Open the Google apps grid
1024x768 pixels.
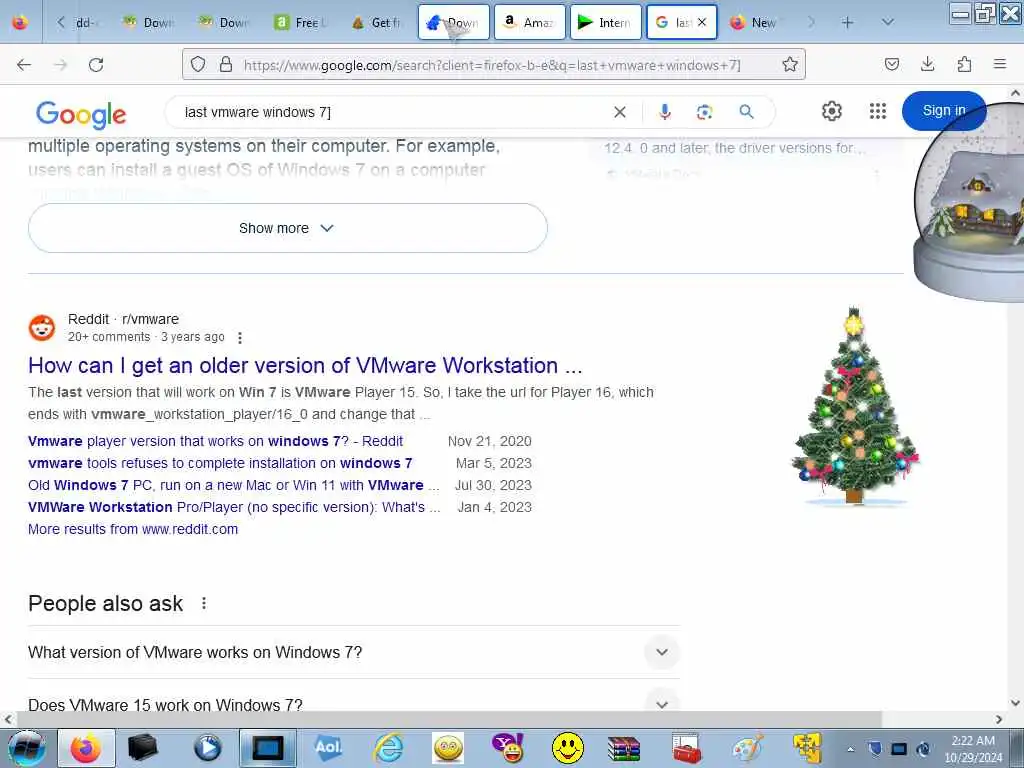click(878, 111)
